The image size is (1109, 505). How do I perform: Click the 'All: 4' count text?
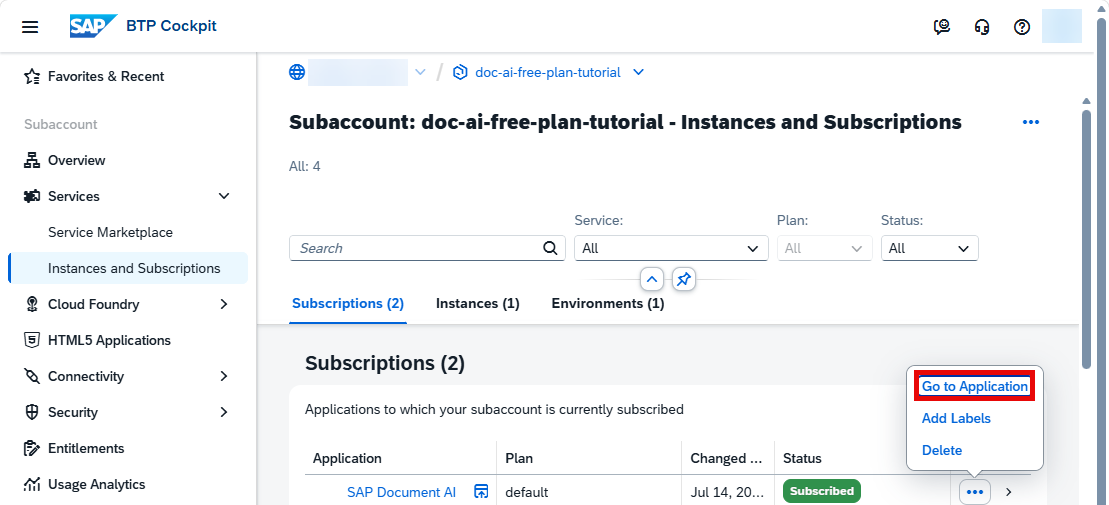305,167
